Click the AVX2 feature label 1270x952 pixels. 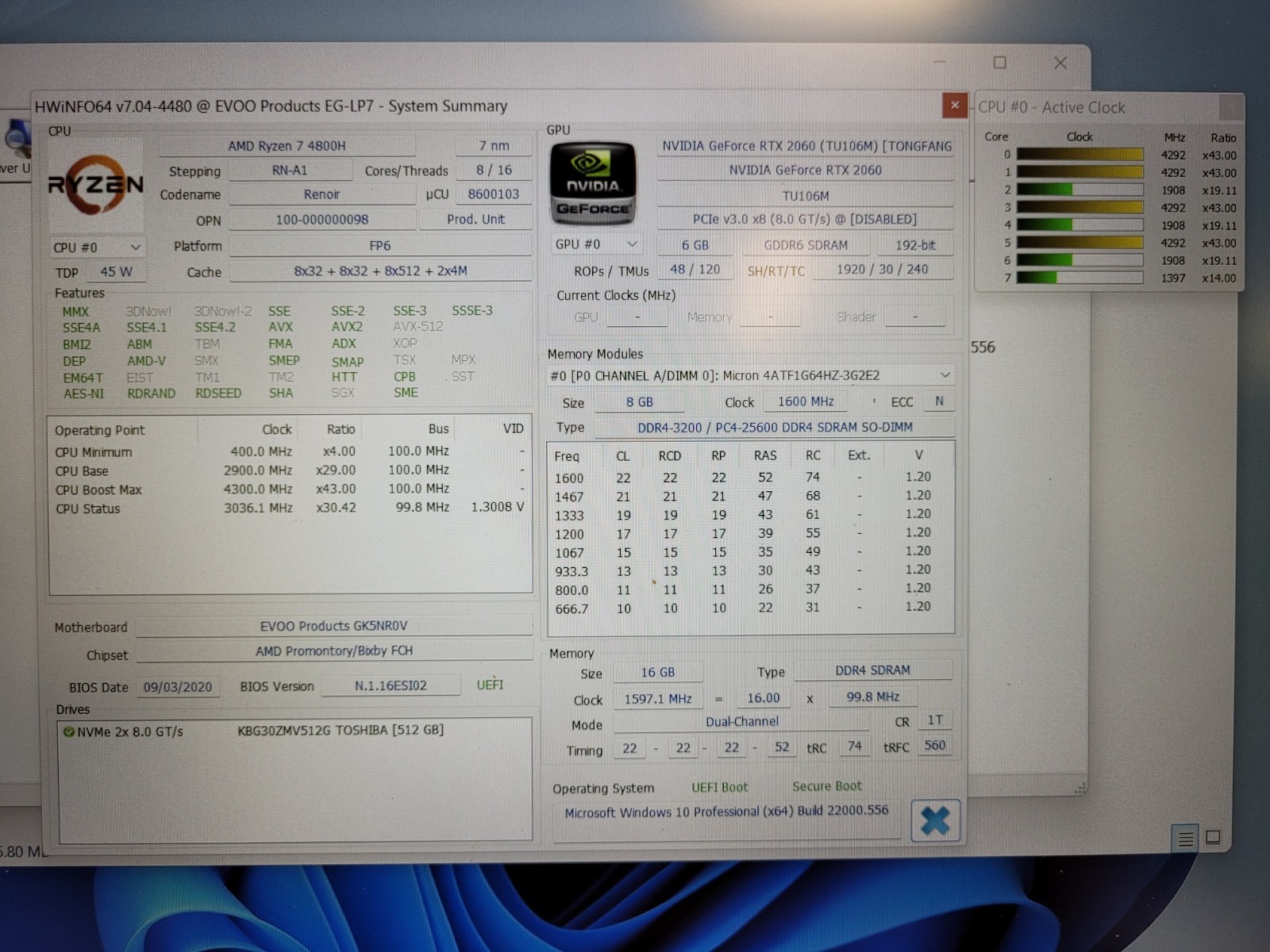pos(347,327)
